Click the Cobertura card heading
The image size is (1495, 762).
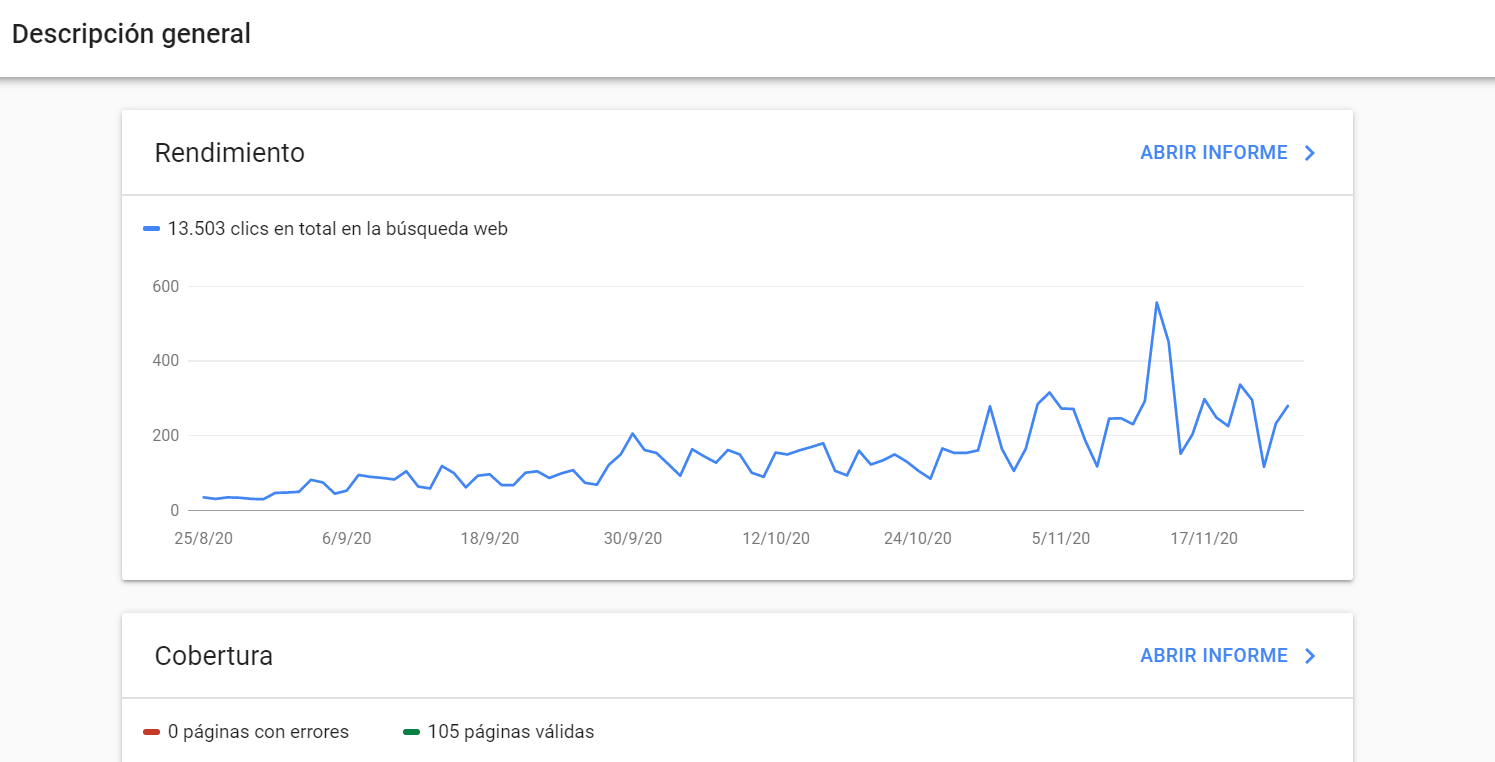pos(214,656)
